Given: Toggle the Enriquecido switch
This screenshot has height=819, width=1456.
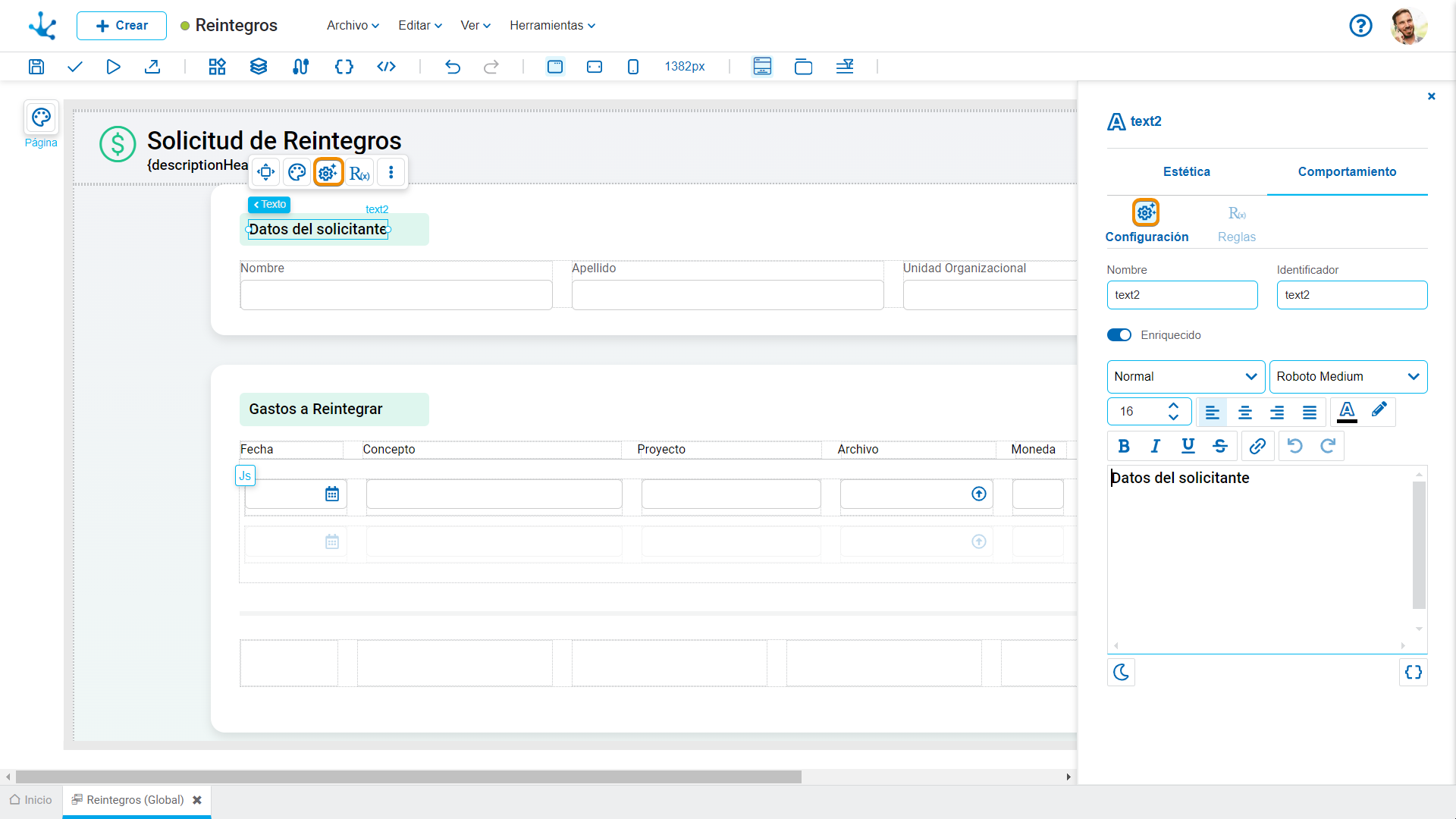Looking at the screenshot, I should (1119, 334).
